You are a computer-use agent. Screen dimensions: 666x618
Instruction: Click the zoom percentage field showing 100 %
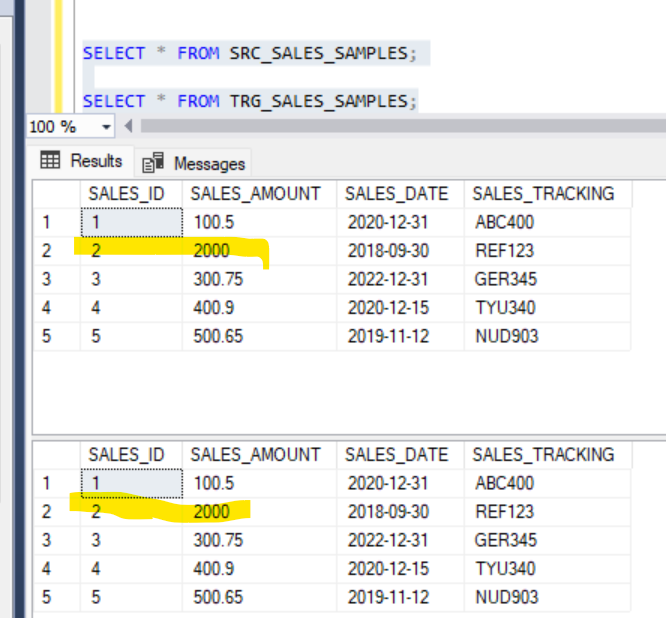[54, 127]
